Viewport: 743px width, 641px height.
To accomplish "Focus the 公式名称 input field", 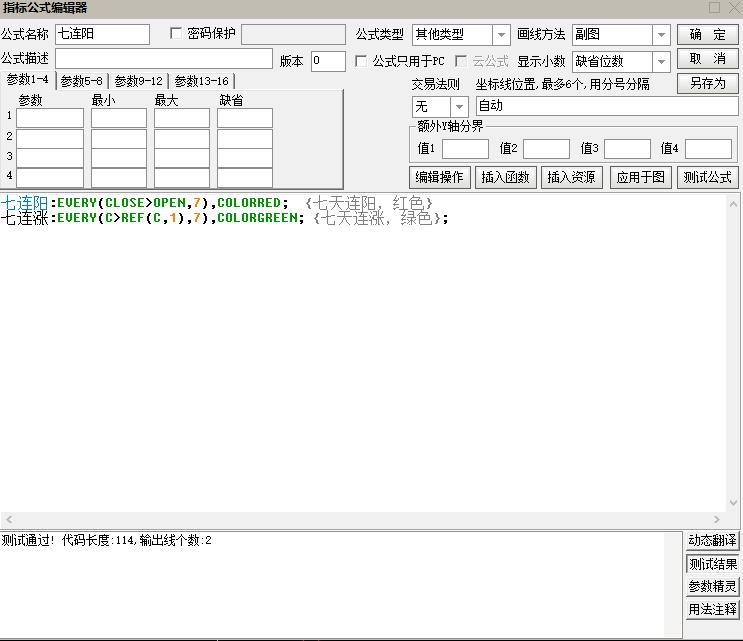I will pyautogui.click(x=102, y=35).
